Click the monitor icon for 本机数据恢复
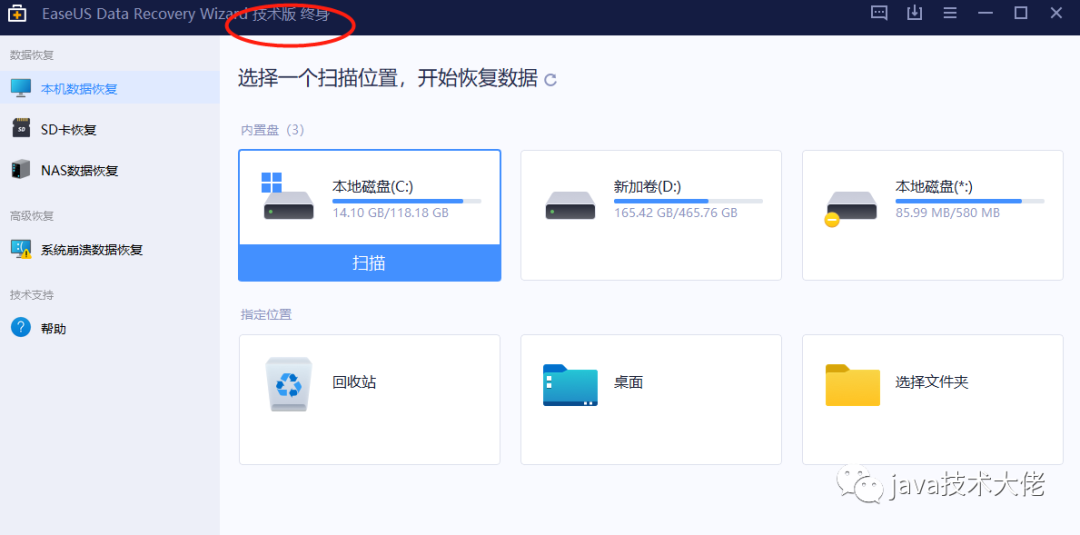The width and height of the screenshot is (1080, 535). tap(21, 88)
